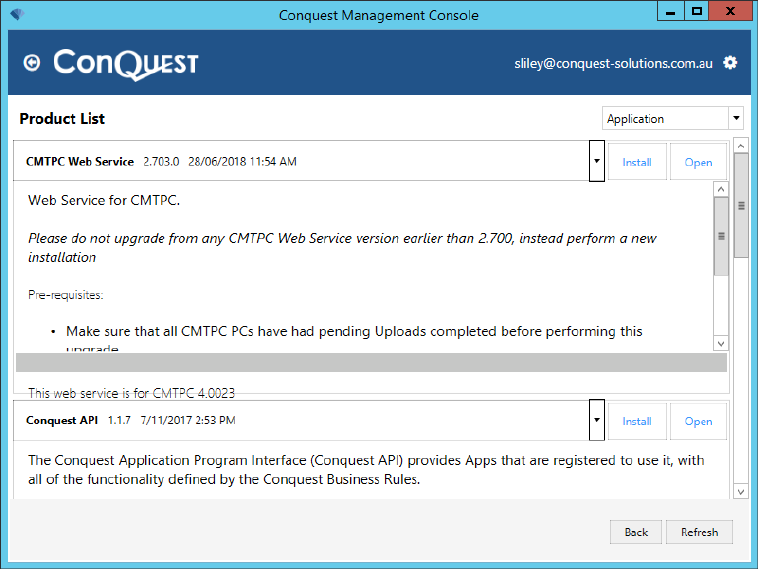Click the description box scrollbar thumb
This screenshot has width=758, height=569.
(721, 236)
